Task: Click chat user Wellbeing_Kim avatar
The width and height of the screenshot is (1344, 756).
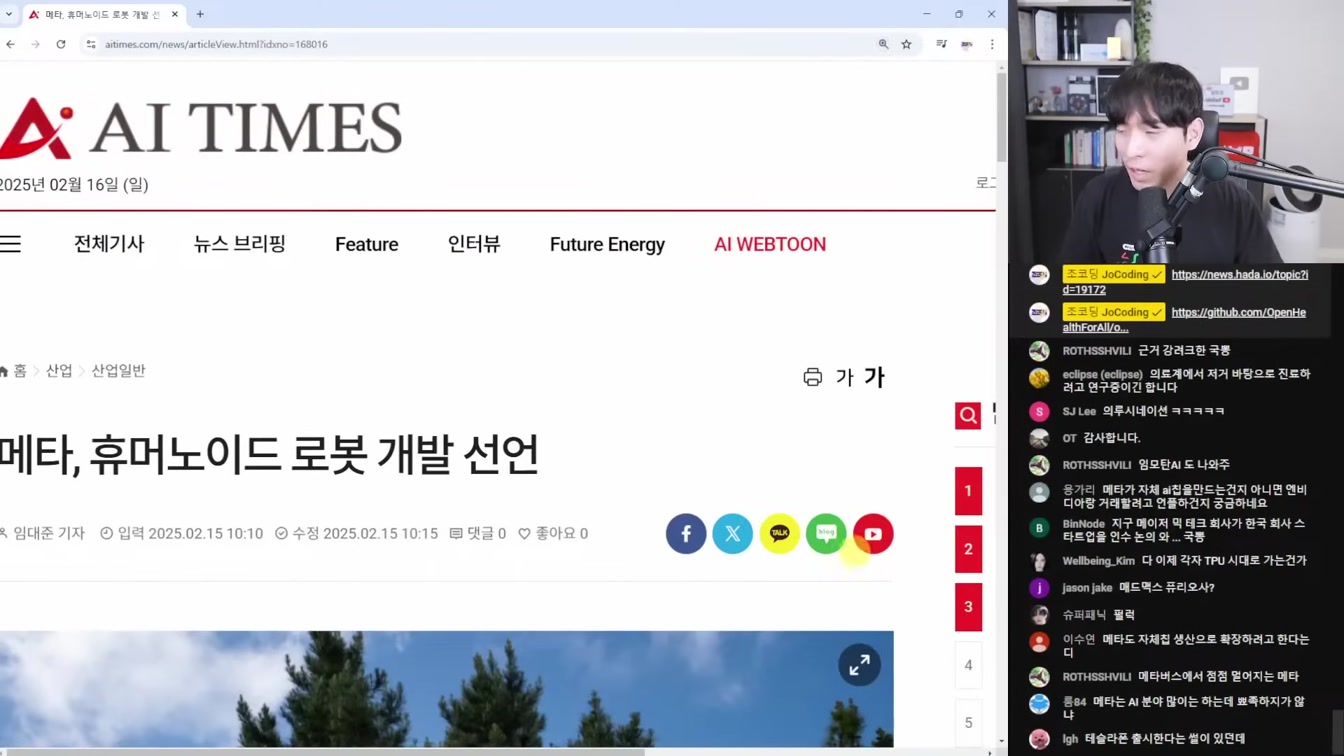Action: coord(1040,562)
